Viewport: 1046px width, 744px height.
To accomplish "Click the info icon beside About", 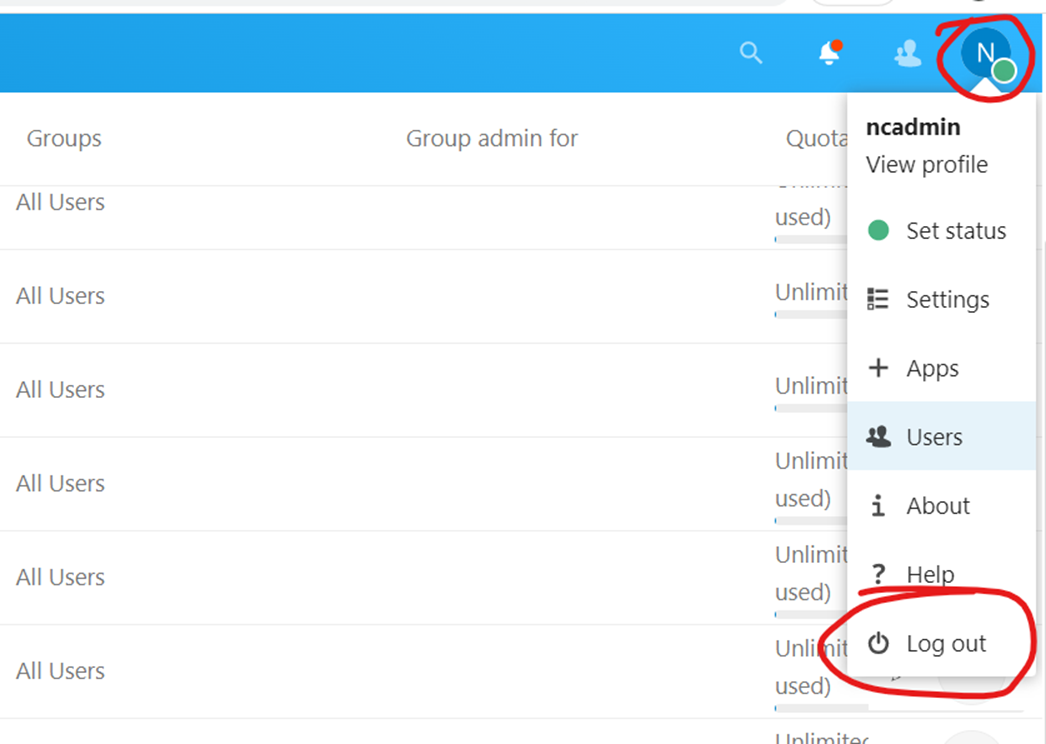I will point(878,506).
